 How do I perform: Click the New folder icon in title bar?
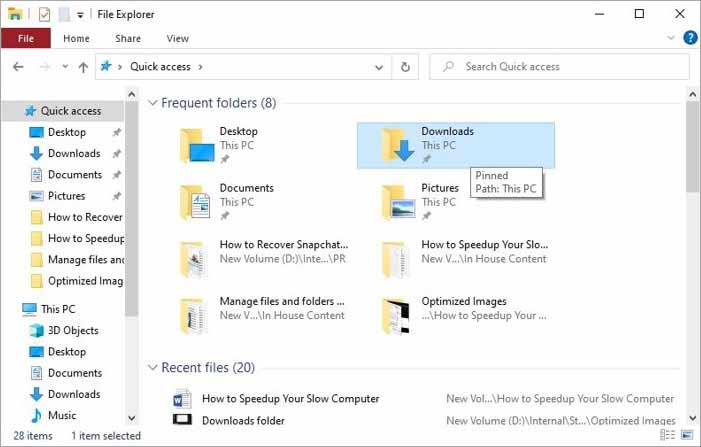(64, 14)
